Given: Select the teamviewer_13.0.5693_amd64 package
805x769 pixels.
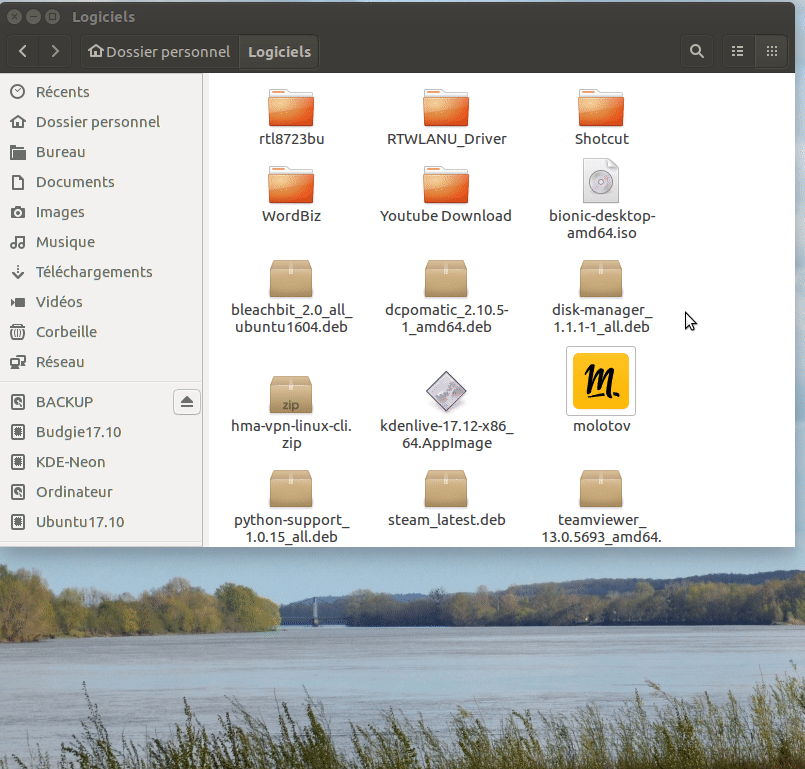Looking at the screenshot, I should [x=601, y=507].
